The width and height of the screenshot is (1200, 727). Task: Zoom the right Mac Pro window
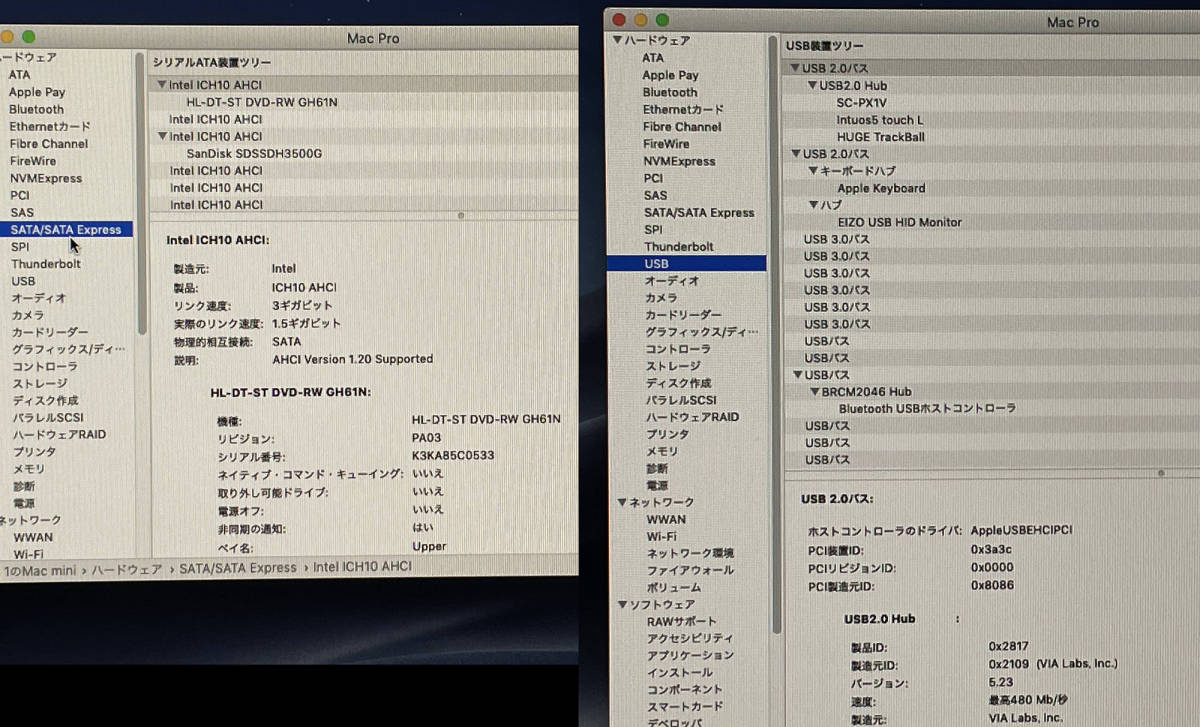coord(662,20)
